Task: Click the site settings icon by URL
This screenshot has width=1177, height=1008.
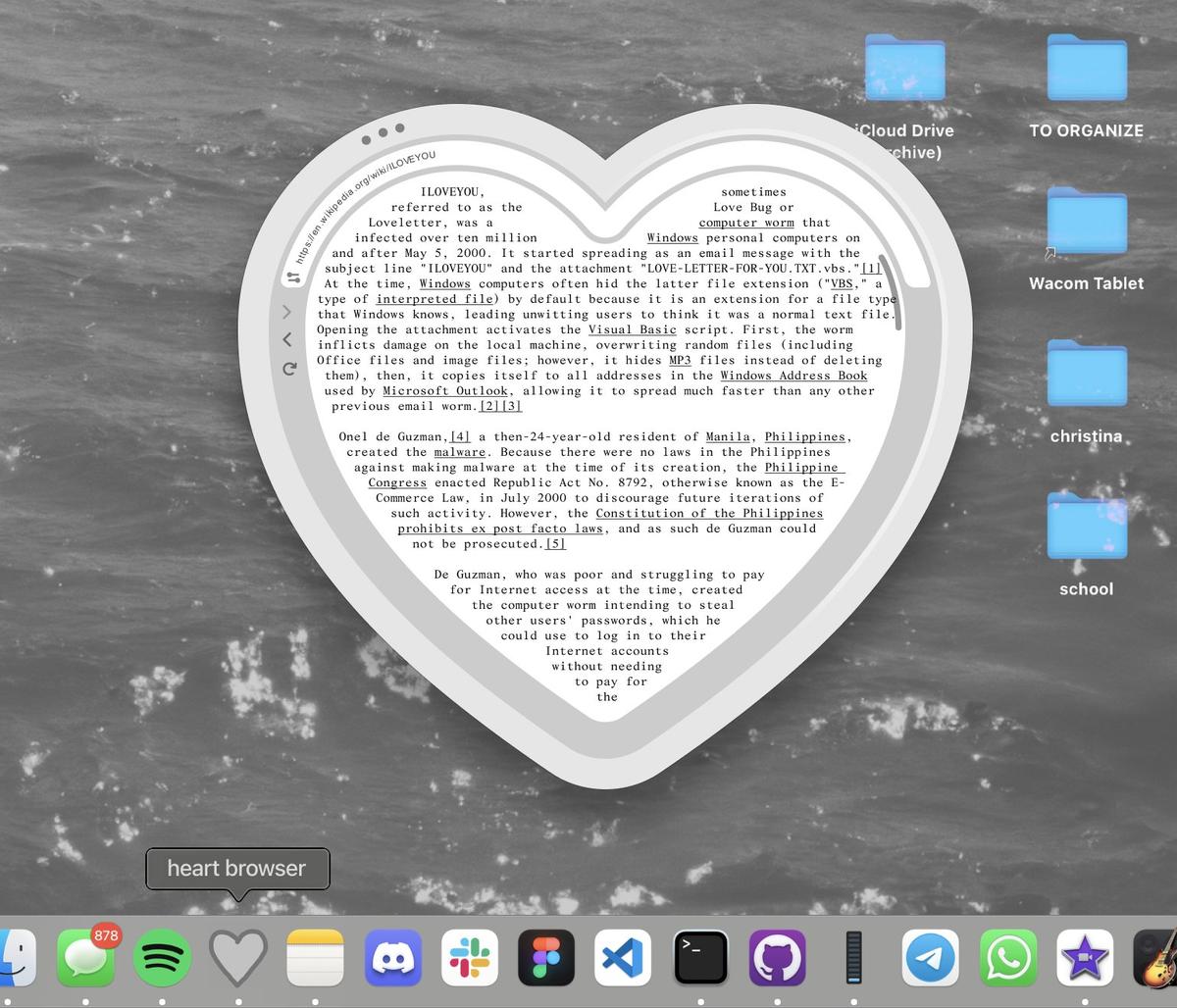Action: pos(293,278)
